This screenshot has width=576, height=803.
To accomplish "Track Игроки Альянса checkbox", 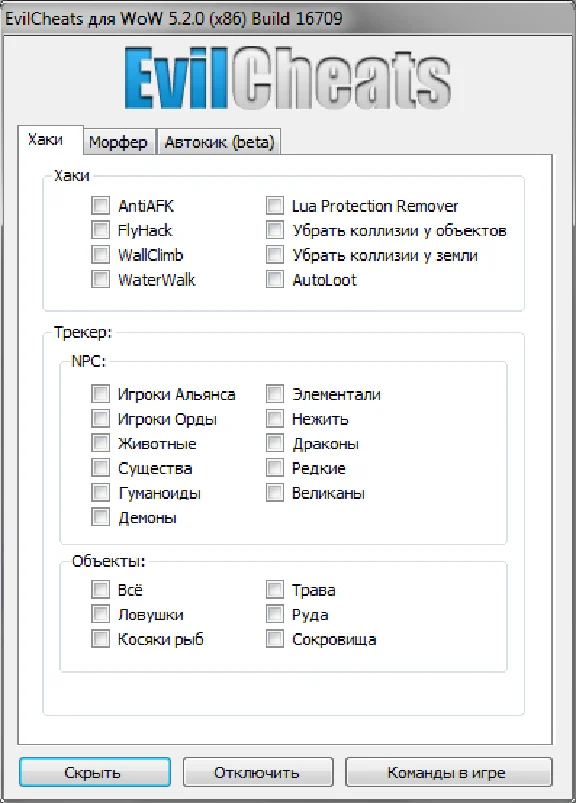I will pyautogui.click(x=100, y=394).
